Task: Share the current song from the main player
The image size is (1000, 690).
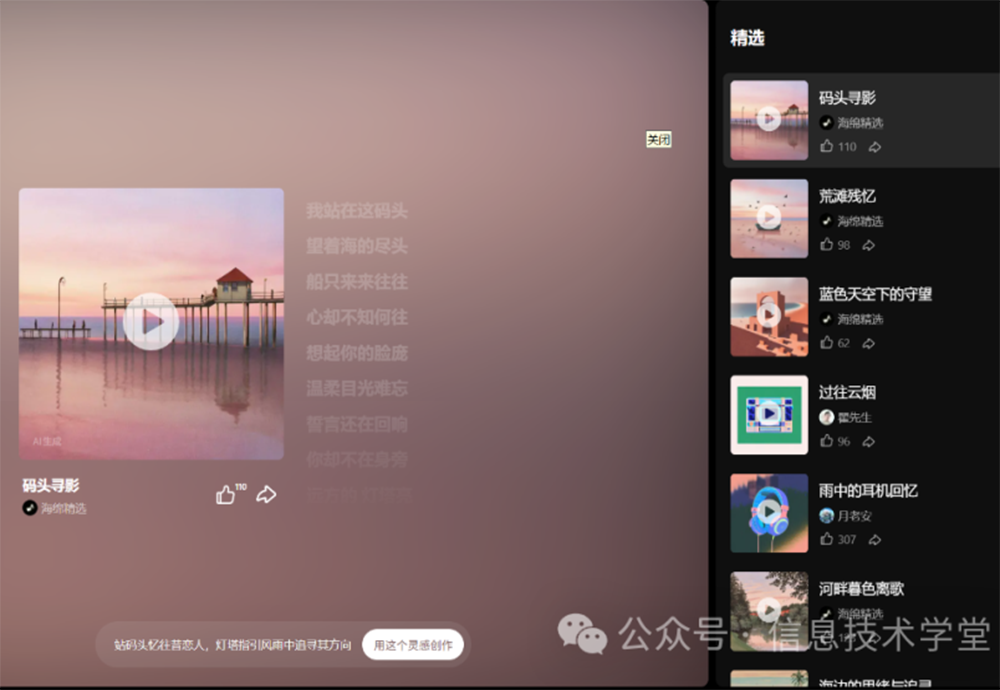Action: pos(266,495)
